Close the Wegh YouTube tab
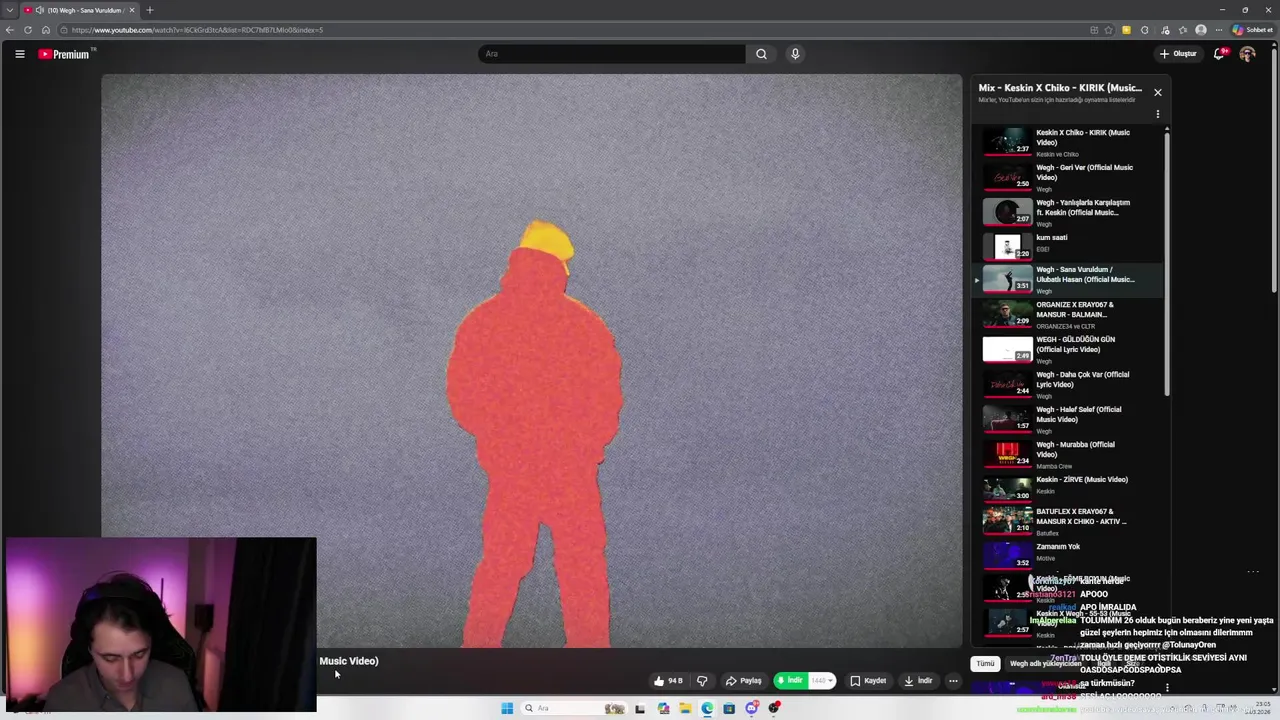Image resolution: width=1280 pixels, height=720 pixels. pos(132,10)
